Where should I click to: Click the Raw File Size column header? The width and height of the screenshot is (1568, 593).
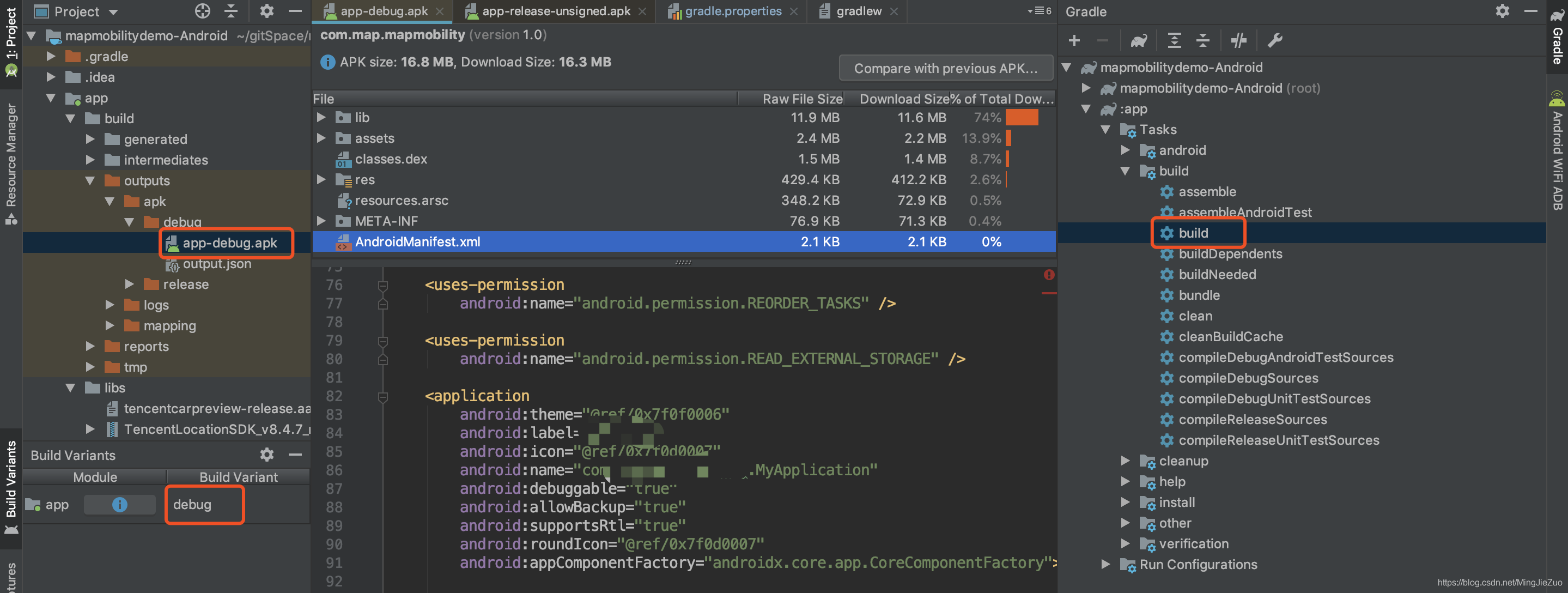click(791, 99)
